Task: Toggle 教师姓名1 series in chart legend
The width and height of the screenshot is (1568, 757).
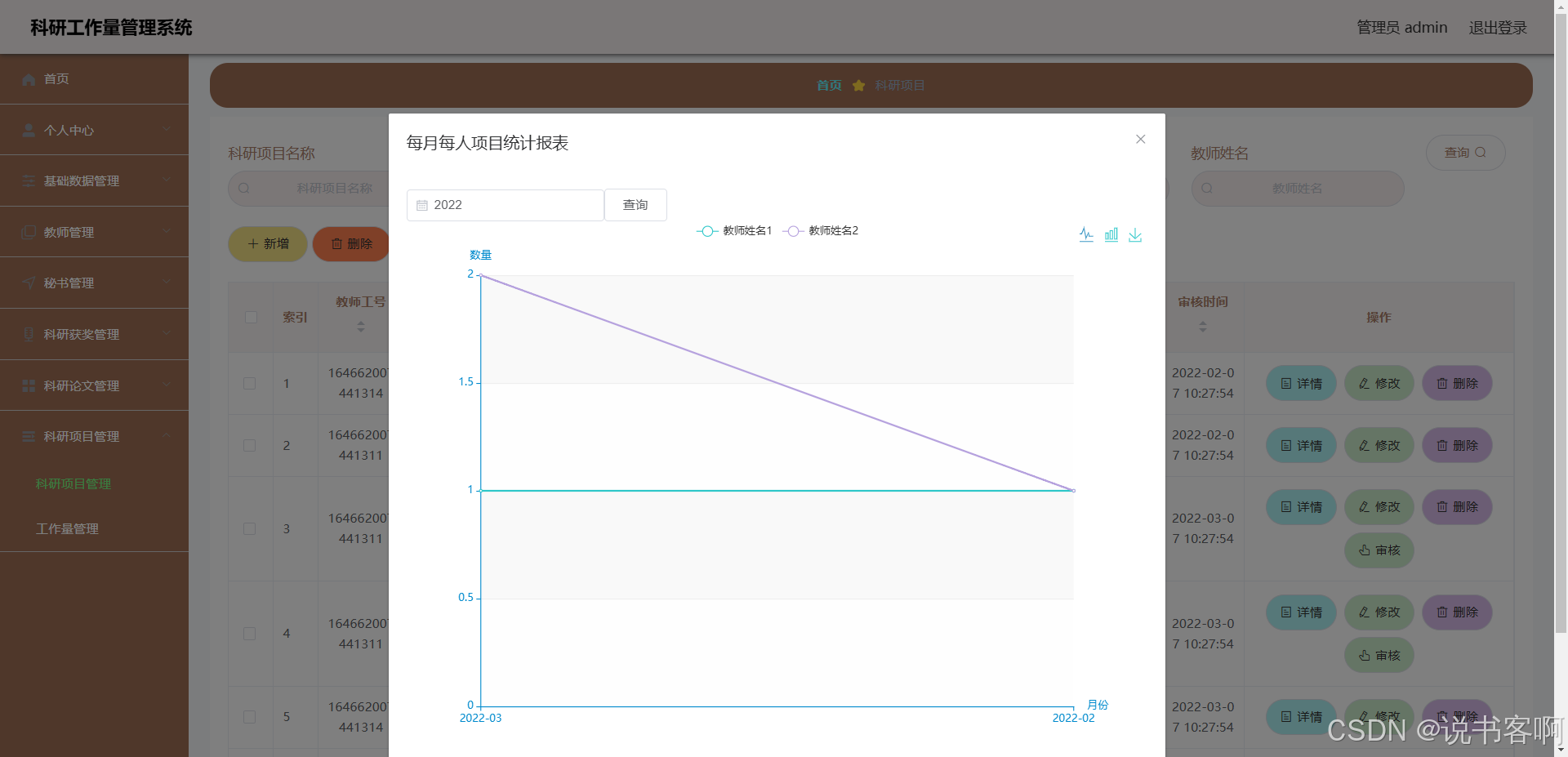Action: tap(734, 231)
